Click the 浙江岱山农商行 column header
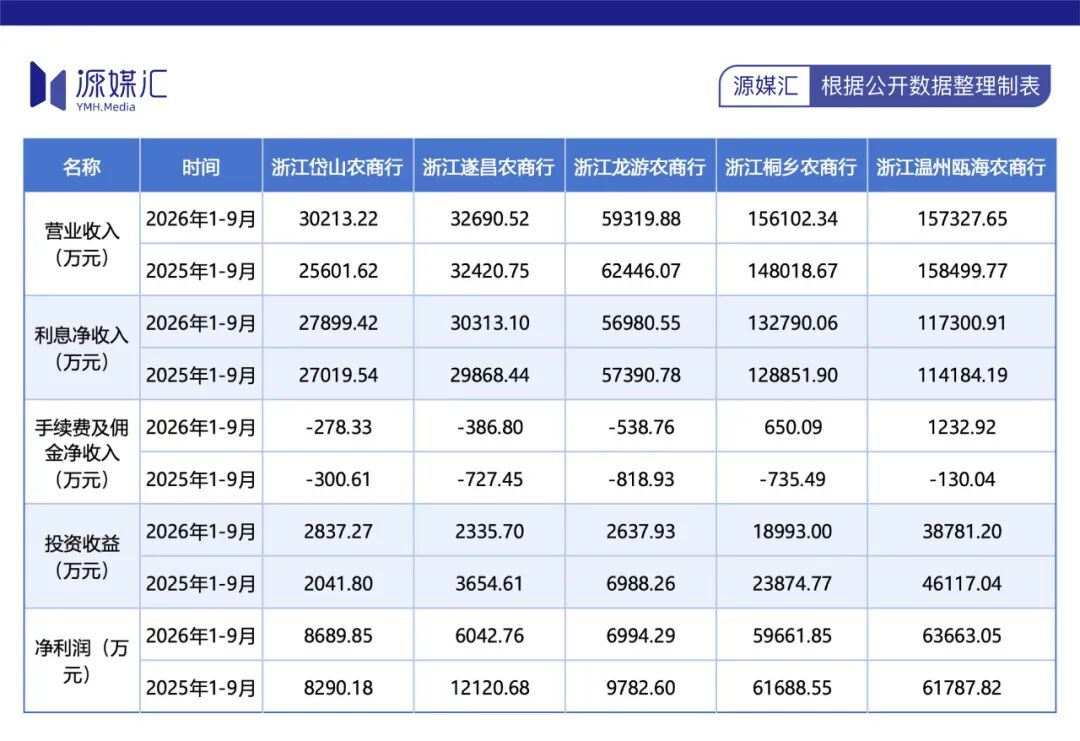The image size is (1080, 741). click(x=338, y=167)
